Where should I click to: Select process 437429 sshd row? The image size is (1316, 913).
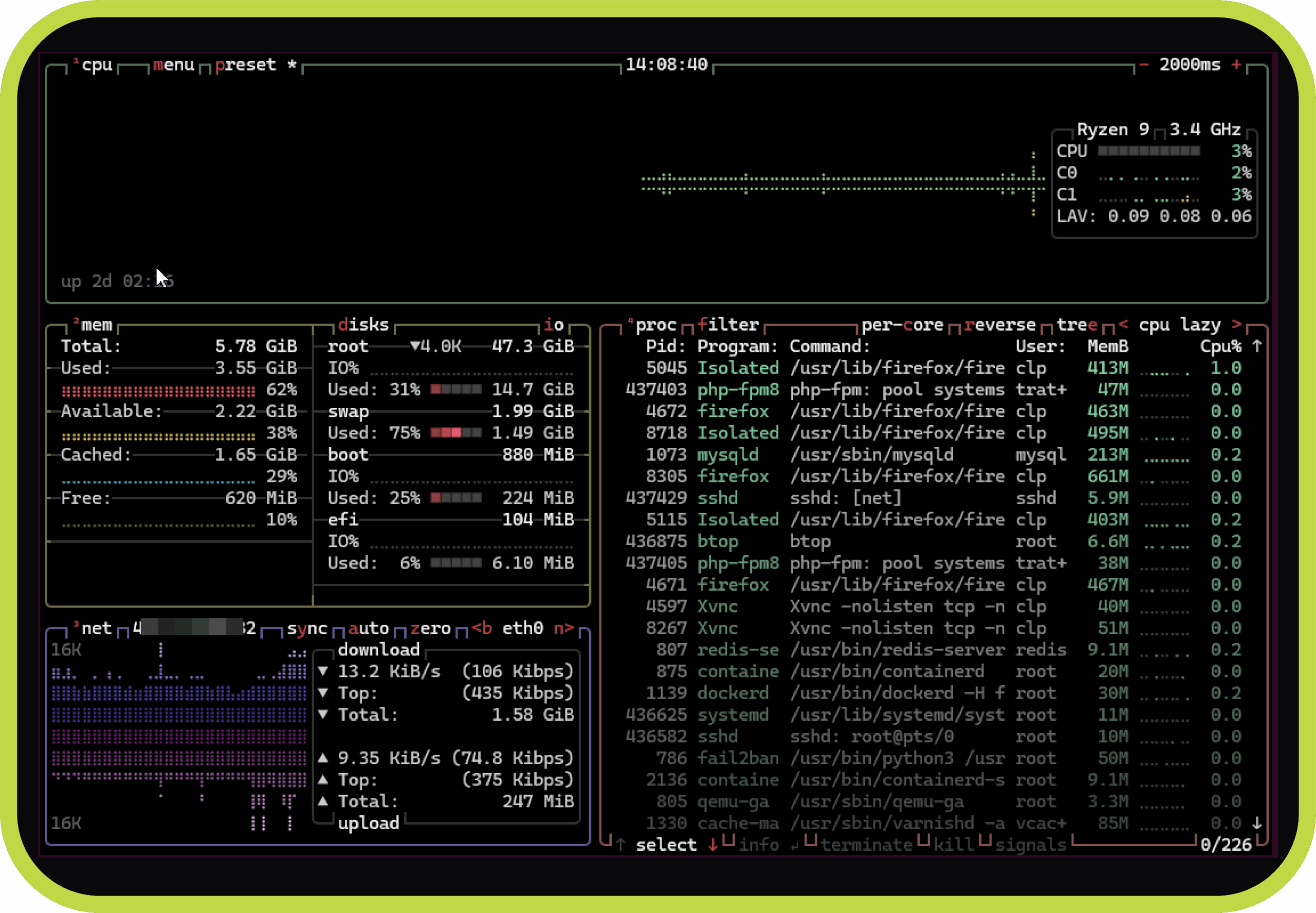(934, 498)
